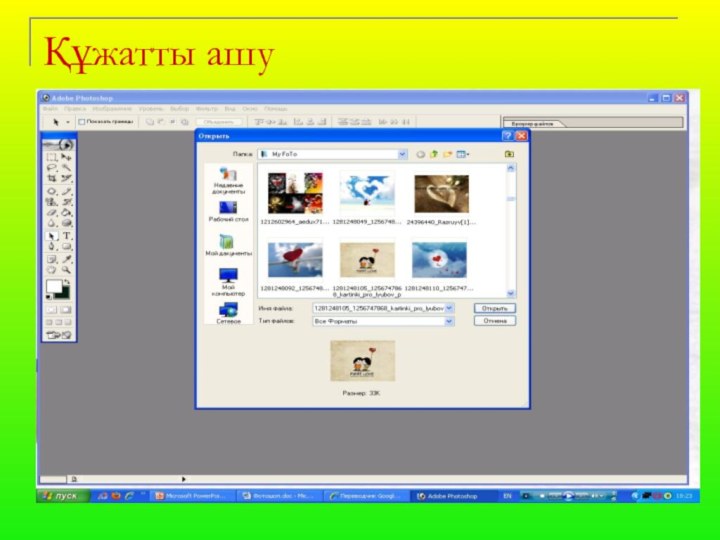Click the Up One Level folder icon
This screenshot has height=540, width=720.
pyautogui.click(x=434, y=154)
